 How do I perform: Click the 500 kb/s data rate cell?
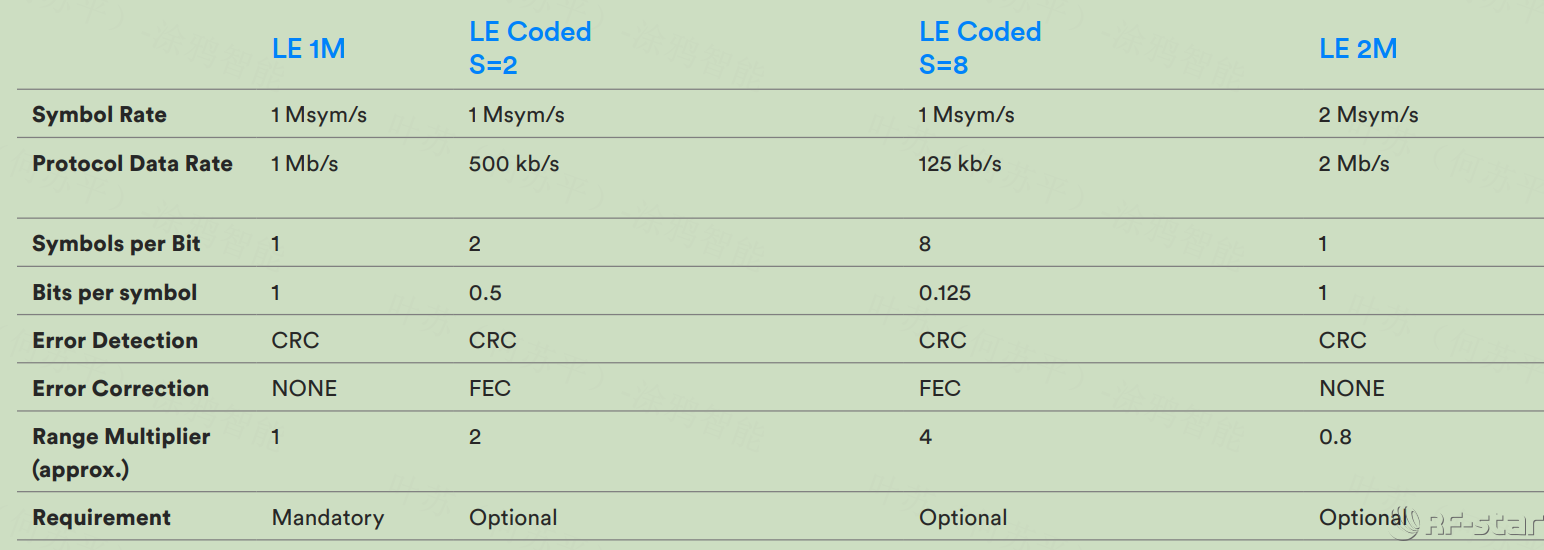[x=514, y=164]
